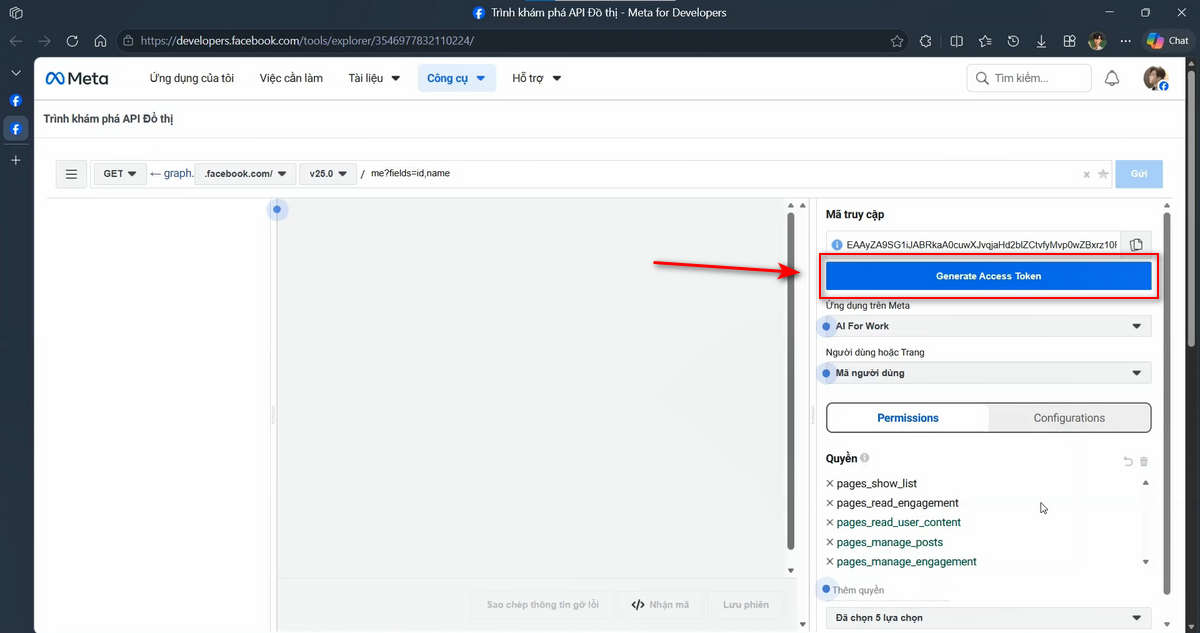Open the browser profile avatar
1200x633 pixels.
coord(1097,41)
